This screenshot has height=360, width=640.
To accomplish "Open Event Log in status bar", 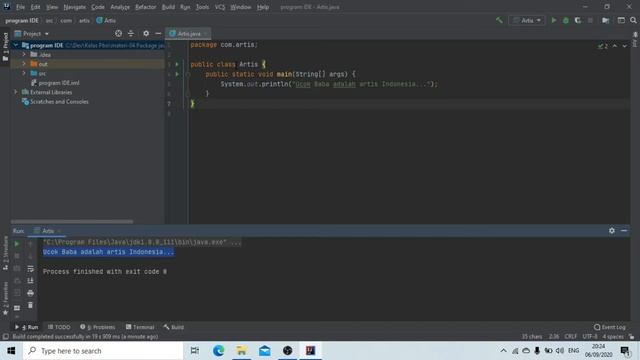I will (610, 327).
